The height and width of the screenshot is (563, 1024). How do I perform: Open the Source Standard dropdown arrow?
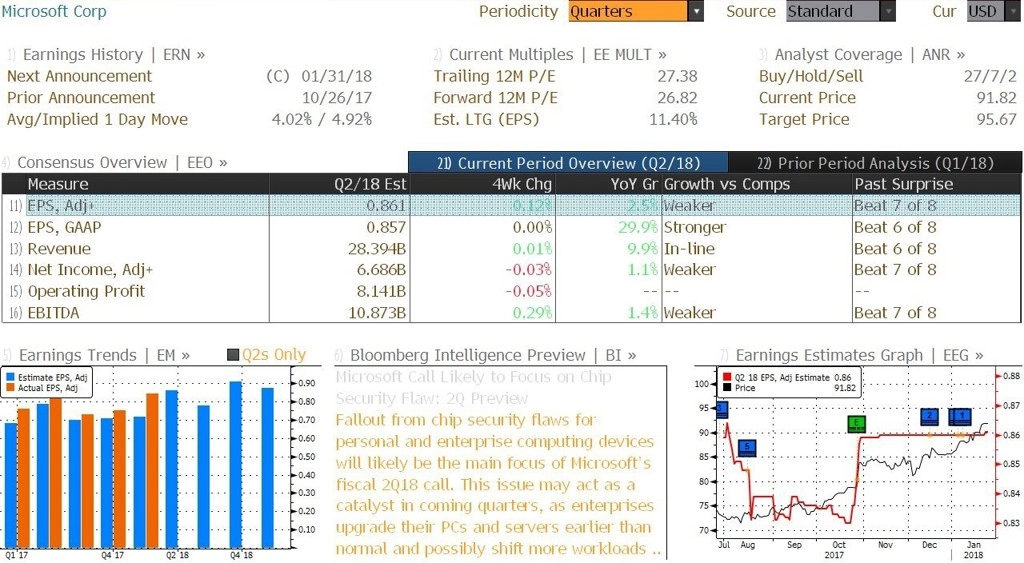pos(888,11)
